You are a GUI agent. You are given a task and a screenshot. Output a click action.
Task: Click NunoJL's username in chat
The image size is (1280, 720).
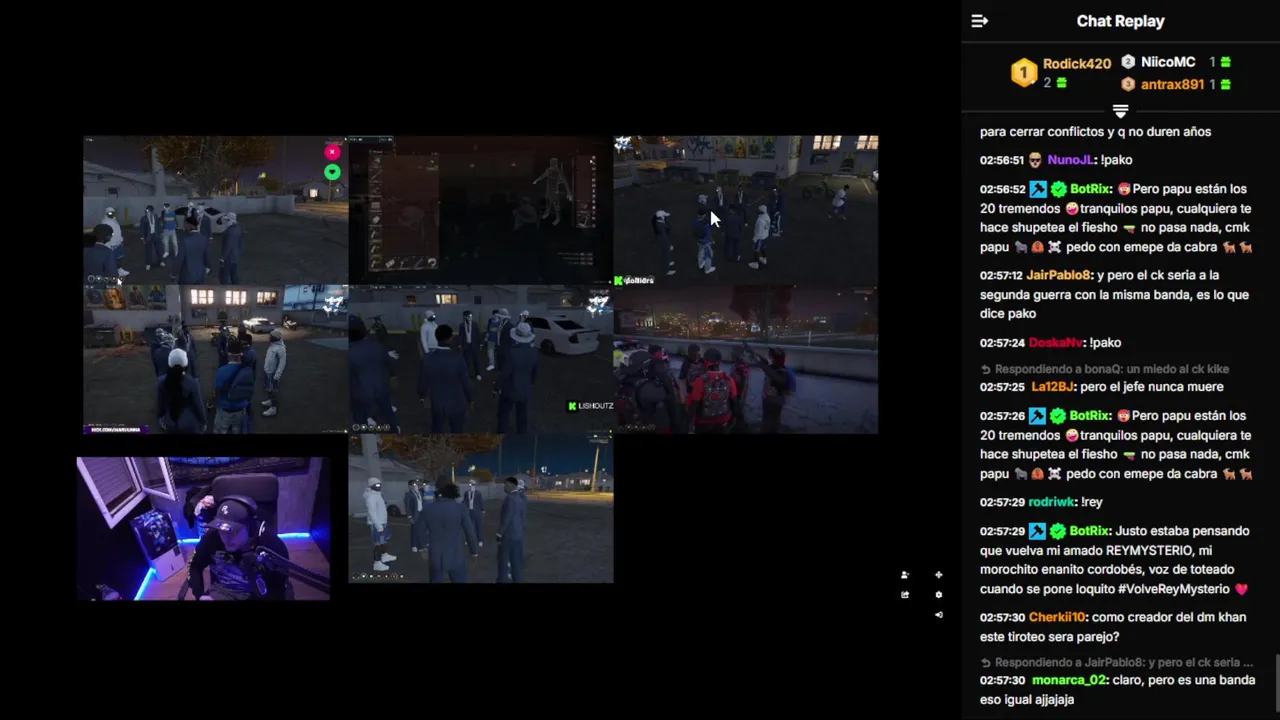1071,160
